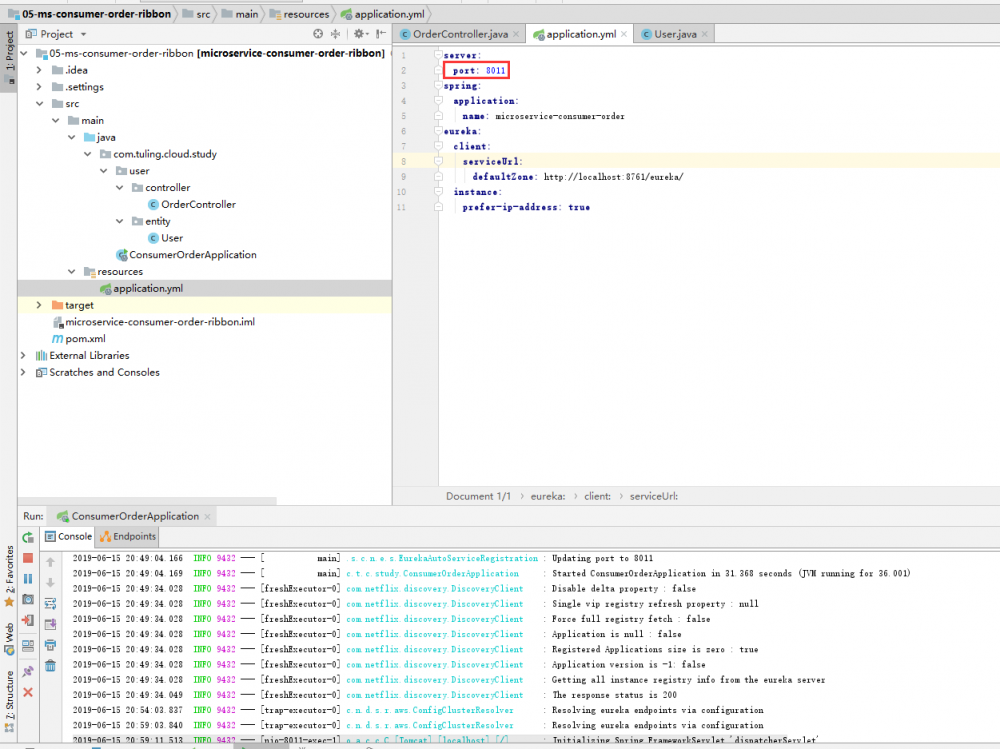Toggle soft-wrap in the console
The image size is (1000, 749).
pyautogui.click(x=50, y=603)
